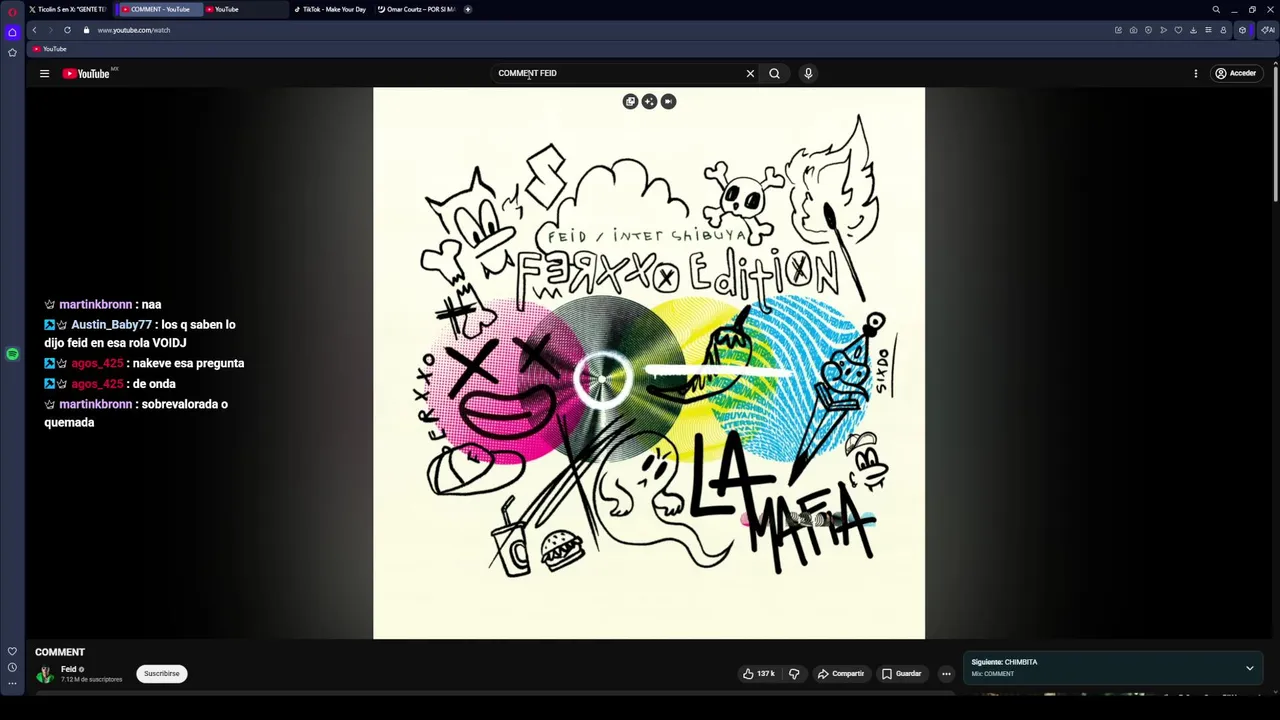Image resolution: width=1280 pixels, height=720 pixels.
Task: Open more actions ellipsis beside Guardar
Action: [946, 674]
